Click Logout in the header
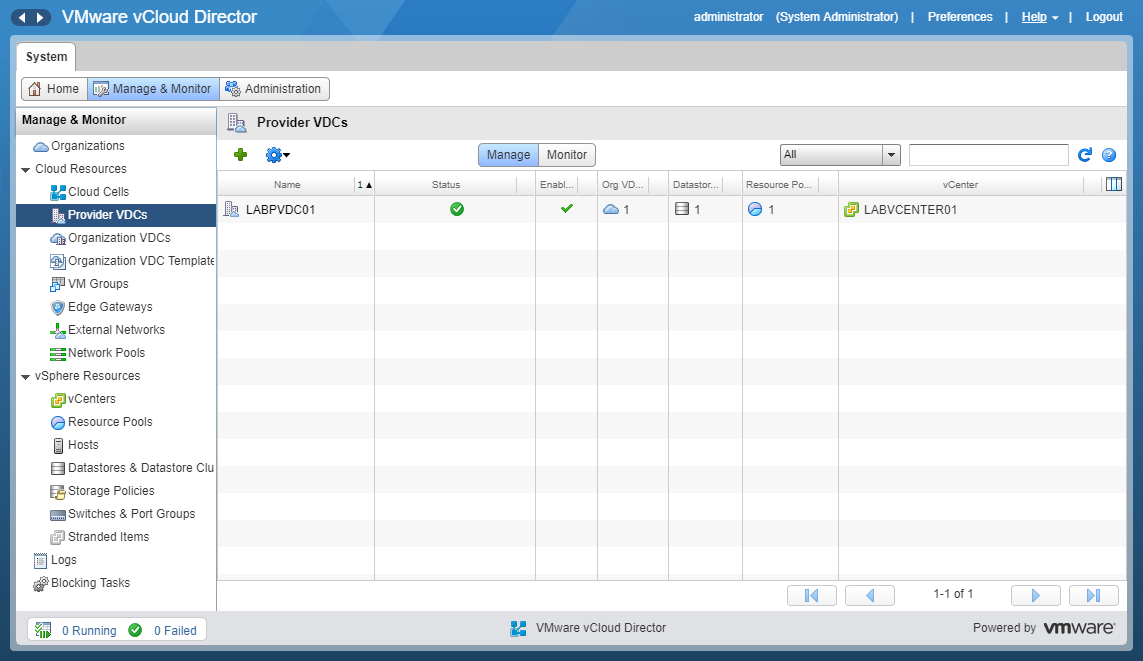Viewport: 1143px width, 661px height. (1104, 17)
